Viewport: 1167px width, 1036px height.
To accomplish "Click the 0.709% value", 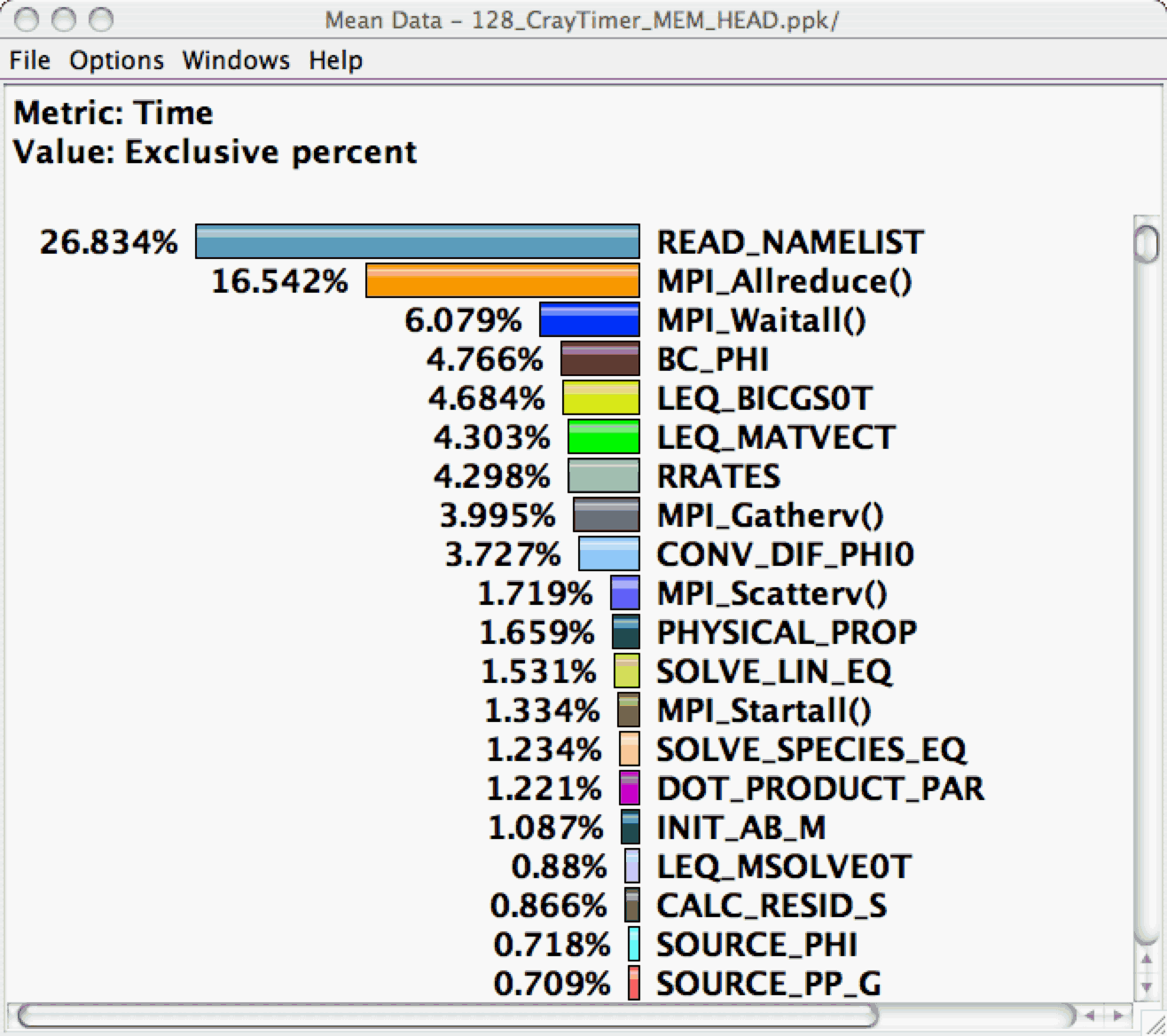I will 552,984.
